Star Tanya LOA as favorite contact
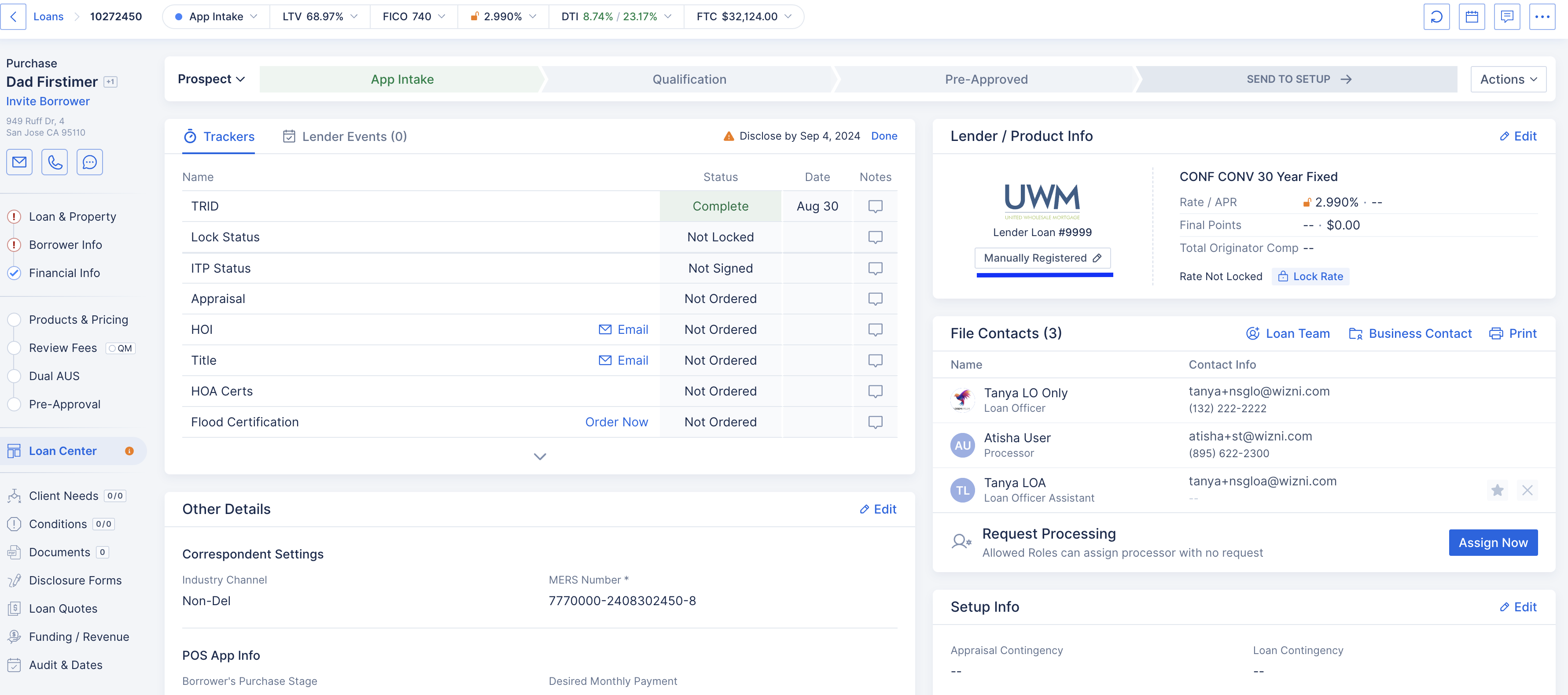1568x695 pixels. pos(1498,490)
